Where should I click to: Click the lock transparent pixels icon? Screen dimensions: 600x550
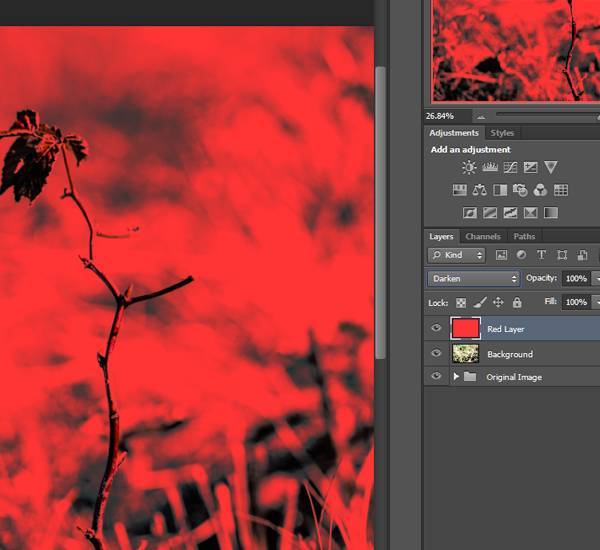(461, 302)
